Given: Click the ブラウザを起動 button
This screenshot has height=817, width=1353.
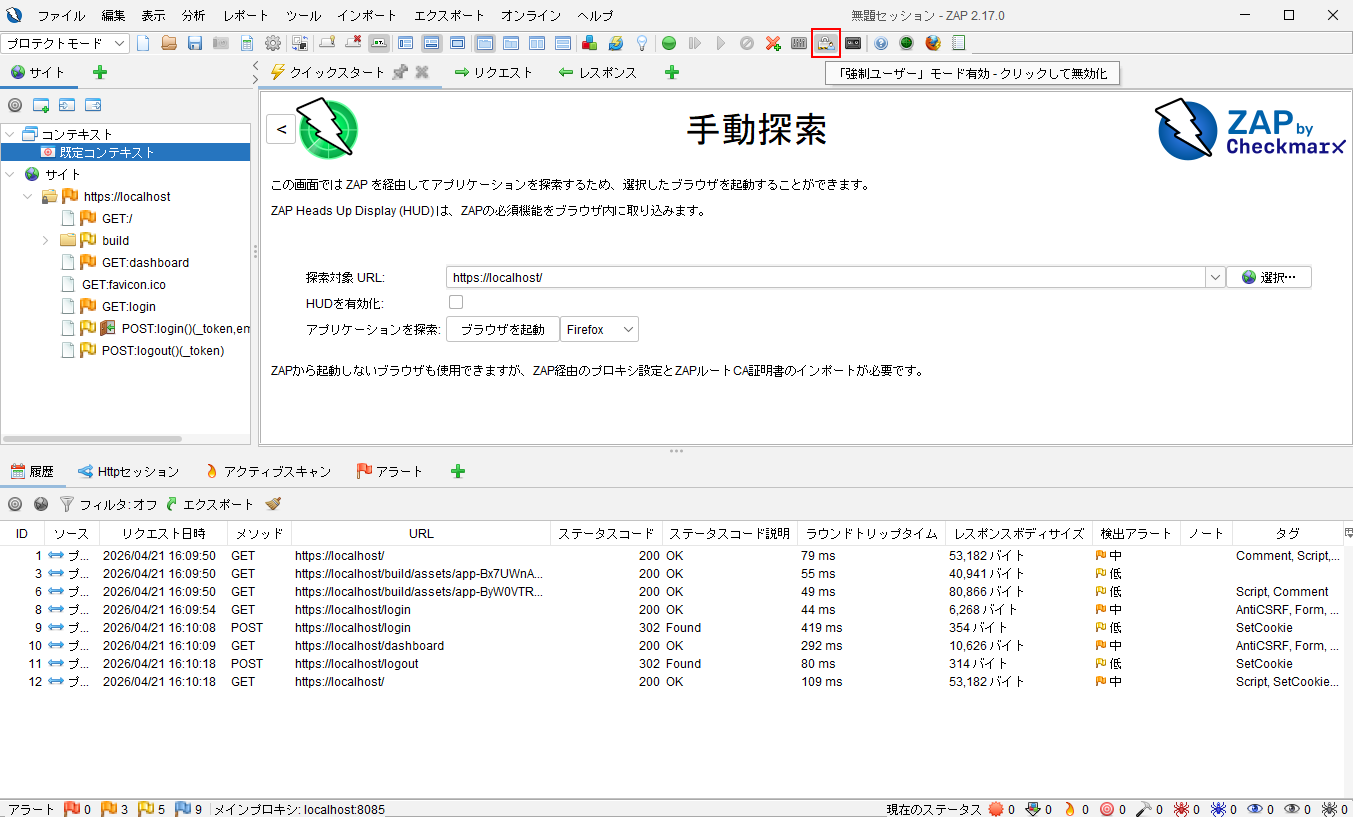Looking at the screenshot, I should 502,329.
